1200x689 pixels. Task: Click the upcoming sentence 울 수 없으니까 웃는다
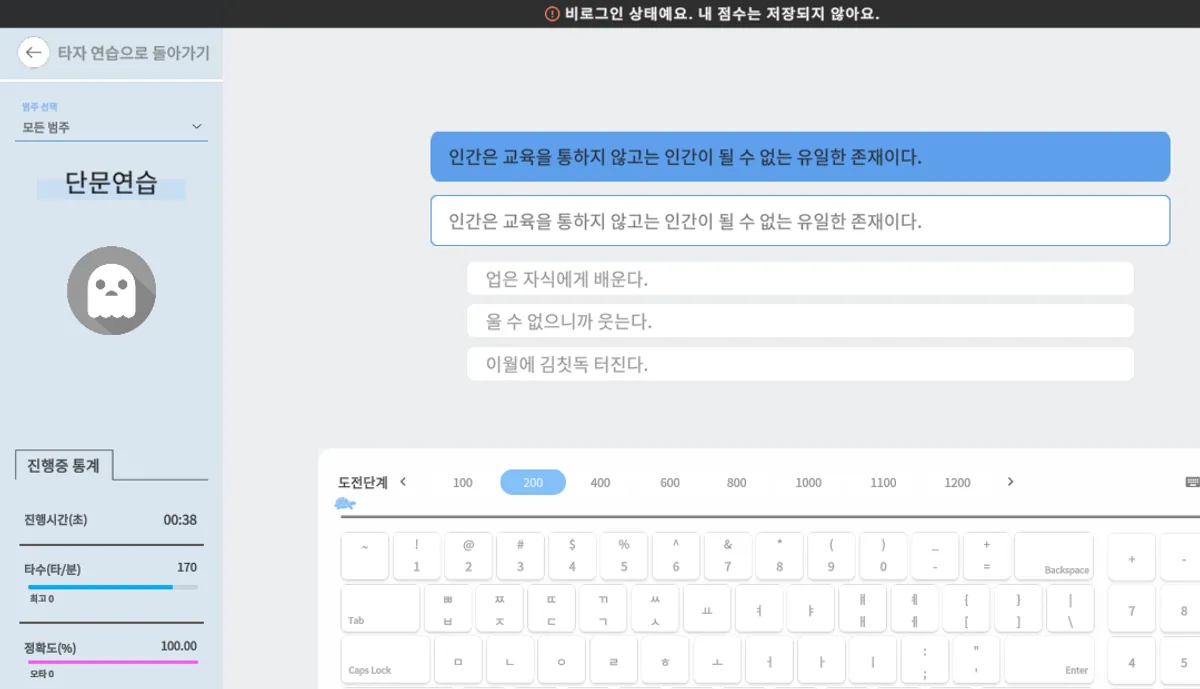point(800,321)
